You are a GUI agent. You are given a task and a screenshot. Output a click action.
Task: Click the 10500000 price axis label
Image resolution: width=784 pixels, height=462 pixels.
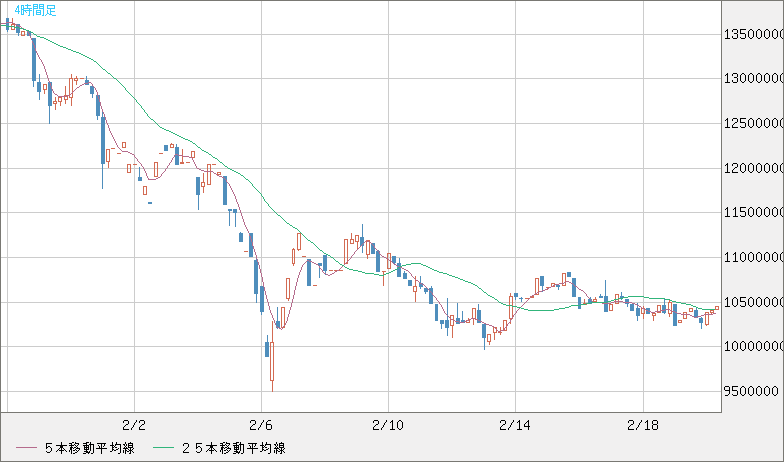[754, 302]
